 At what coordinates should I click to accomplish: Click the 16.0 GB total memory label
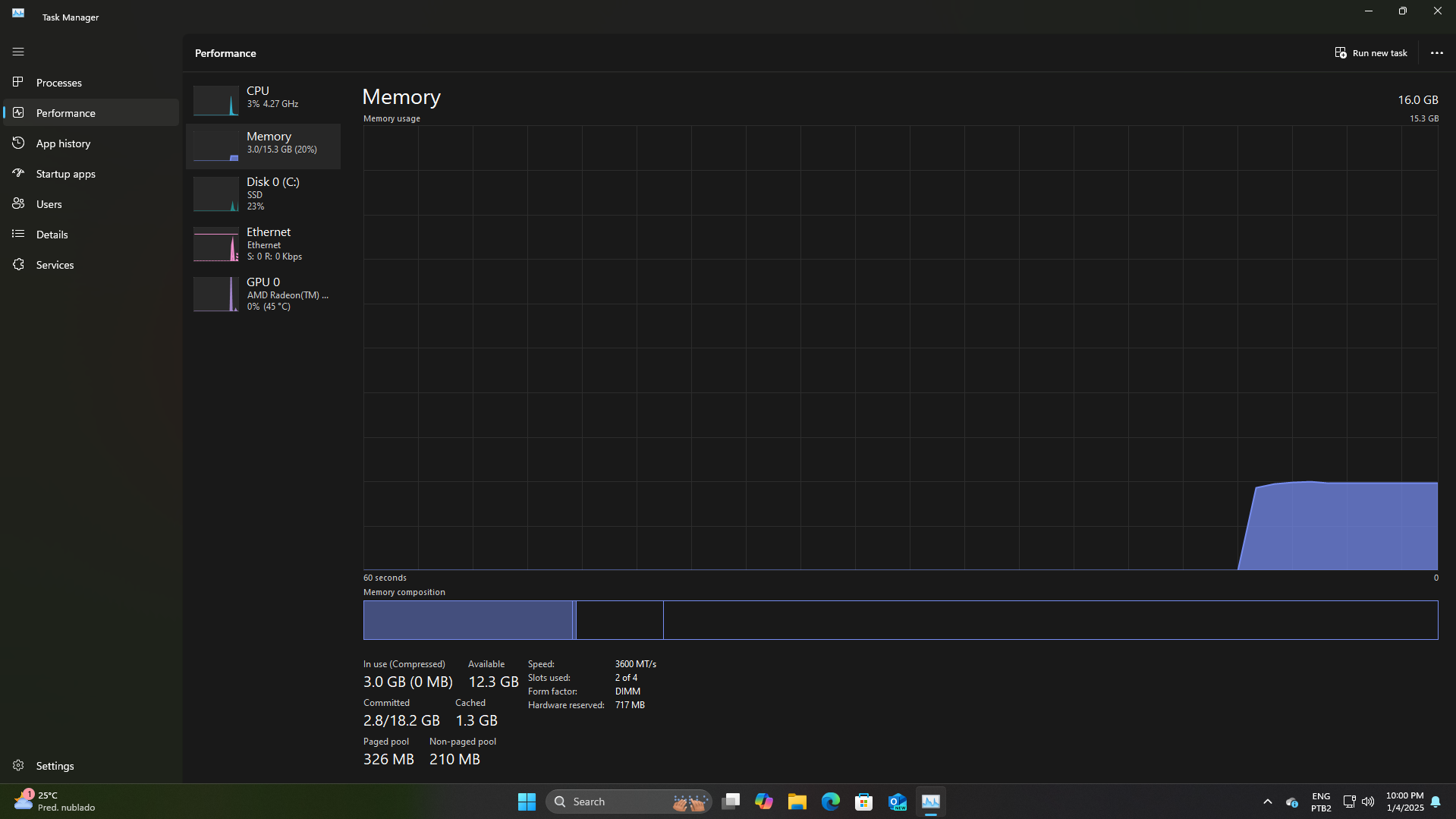(1418, 100)
